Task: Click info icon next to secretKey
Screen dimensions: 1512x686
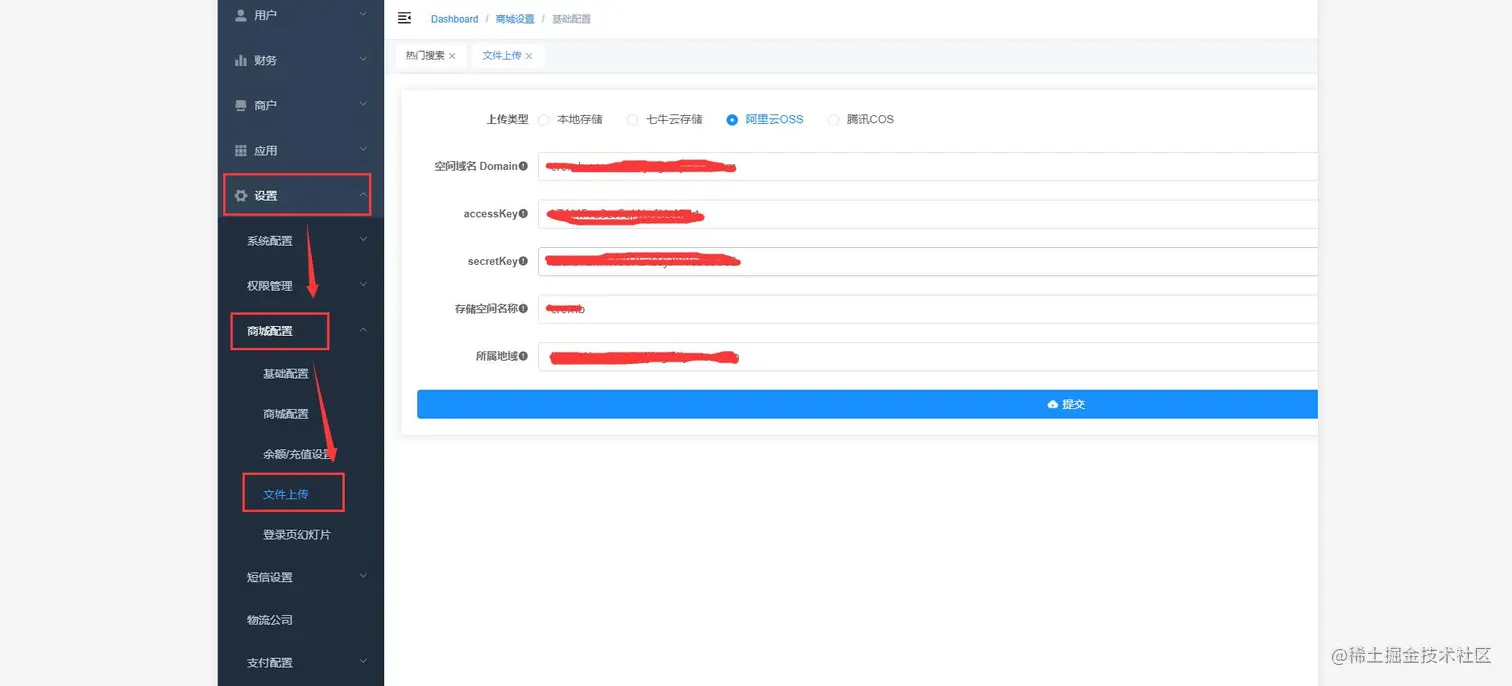Action: click(x=523, y=261)
